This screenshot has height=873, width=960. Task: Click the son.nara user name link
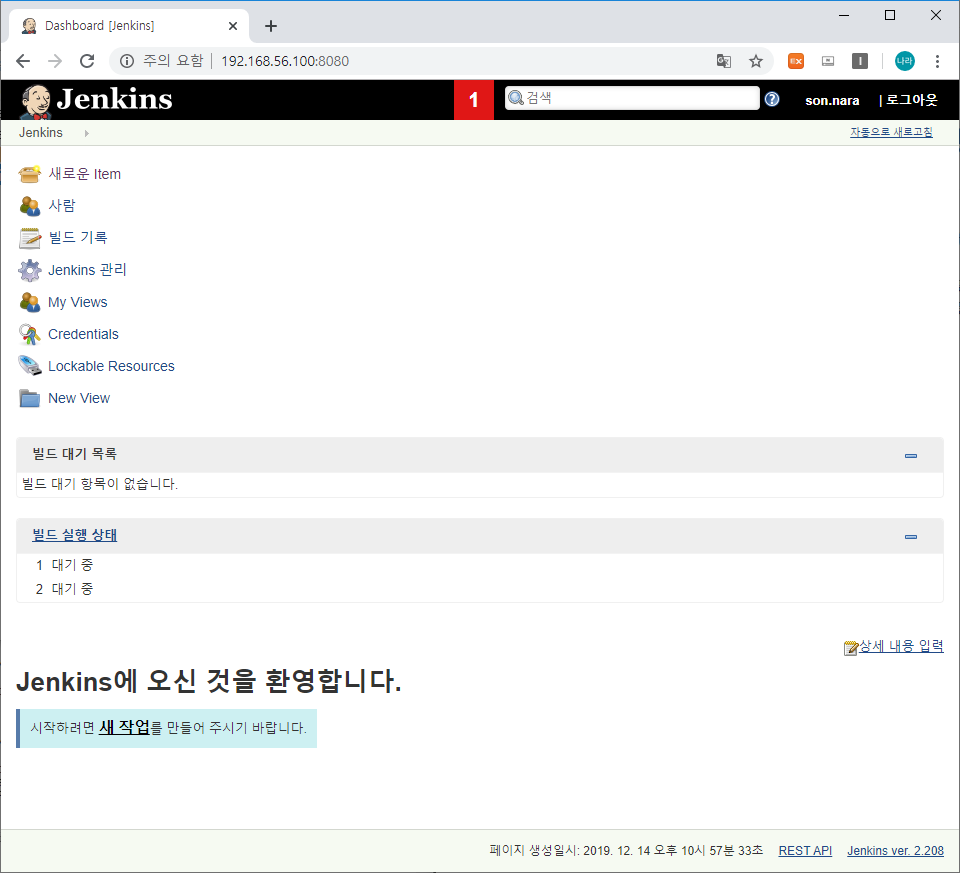coord(832,100)
